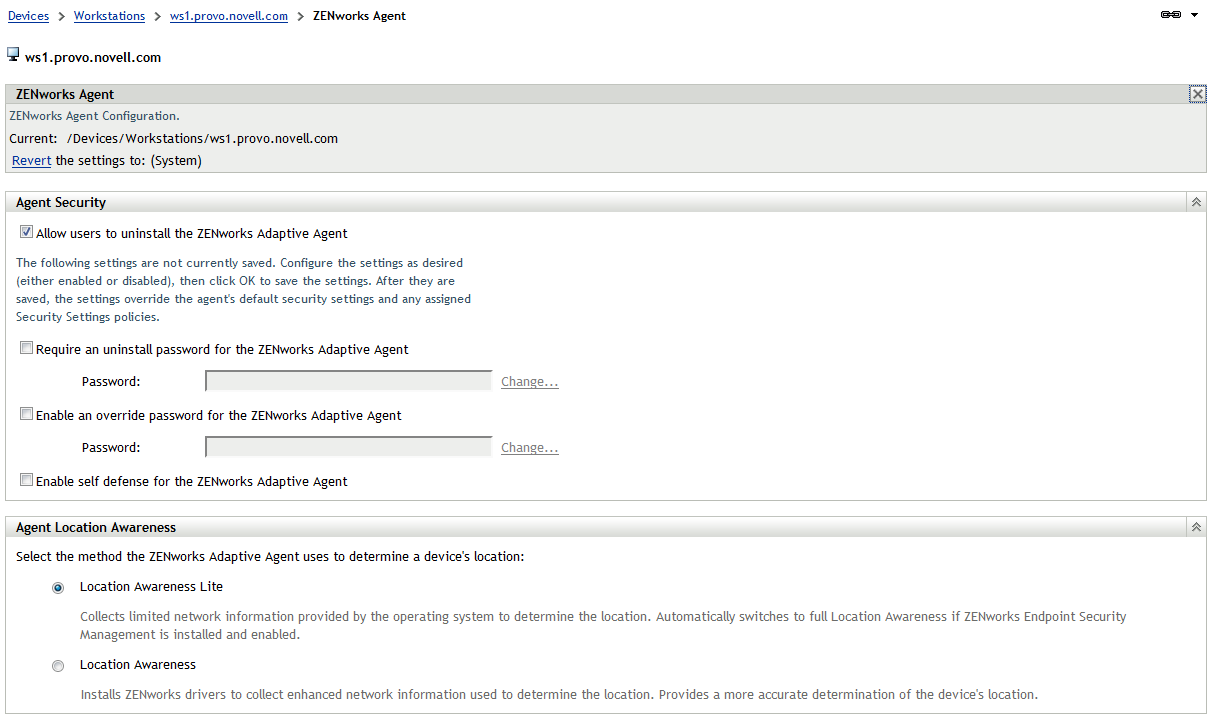1213x719 pixels.
Task: Click Change... next to the override password
Action: coord(529,448)
